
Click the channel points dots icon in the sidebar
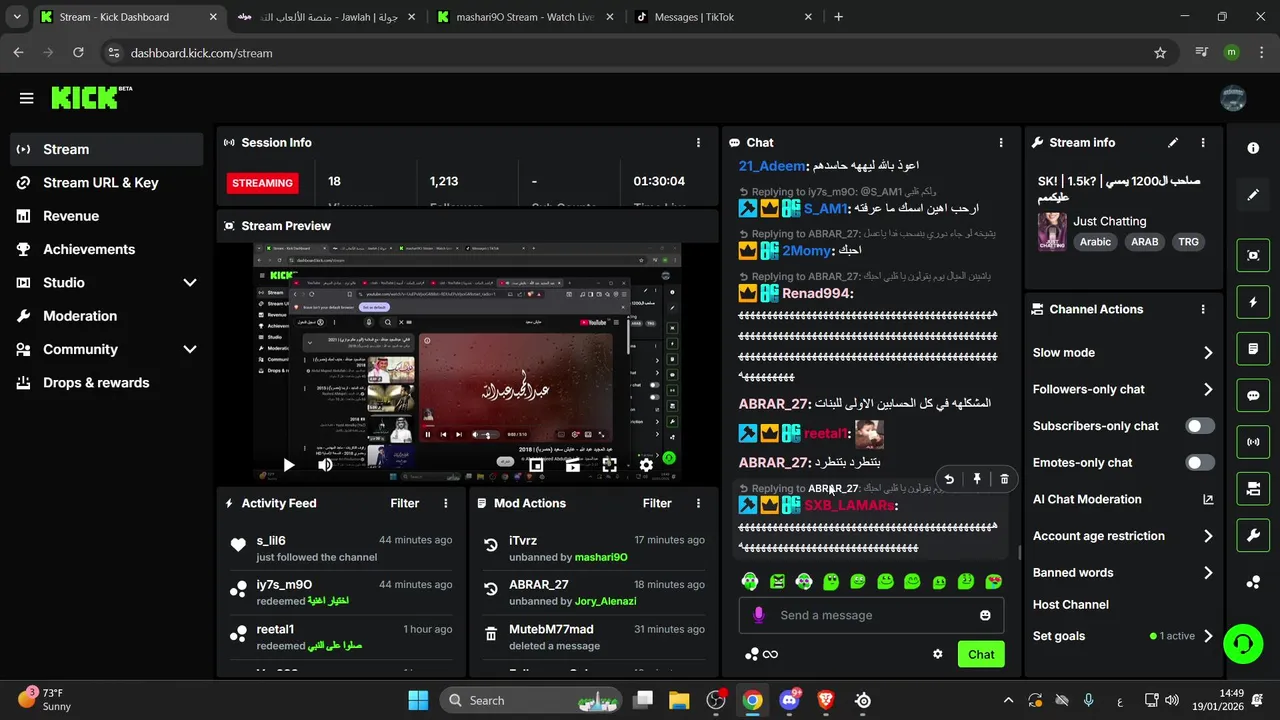(x=1253, y=582)
